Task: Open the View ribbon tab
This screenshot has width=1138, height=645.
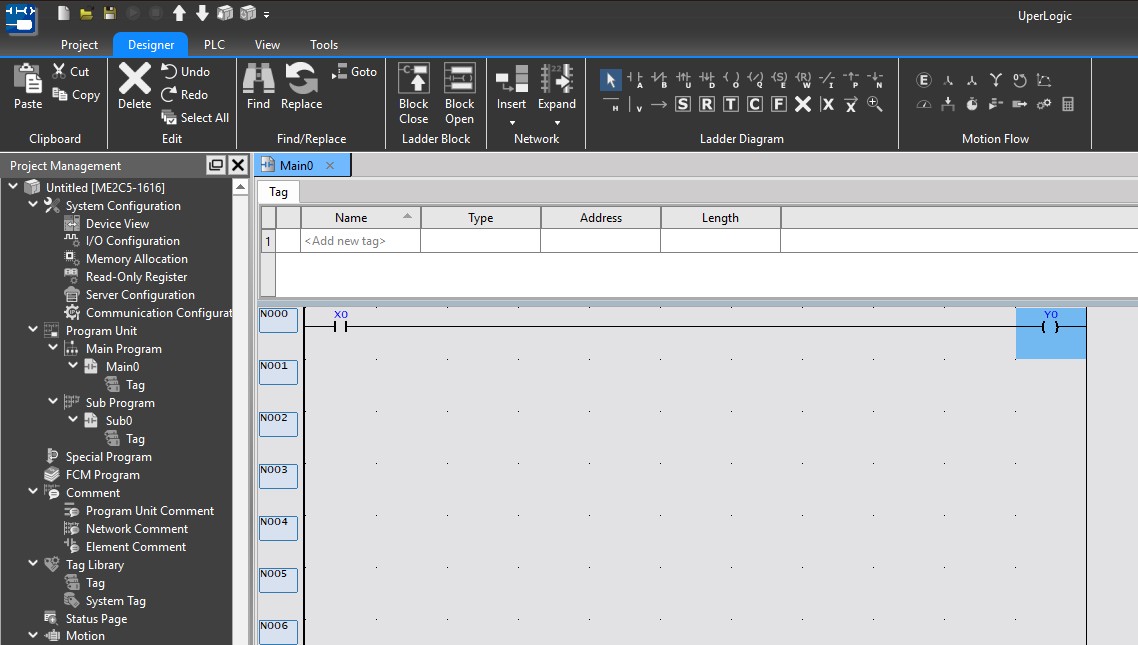Action: coord(267,44)
